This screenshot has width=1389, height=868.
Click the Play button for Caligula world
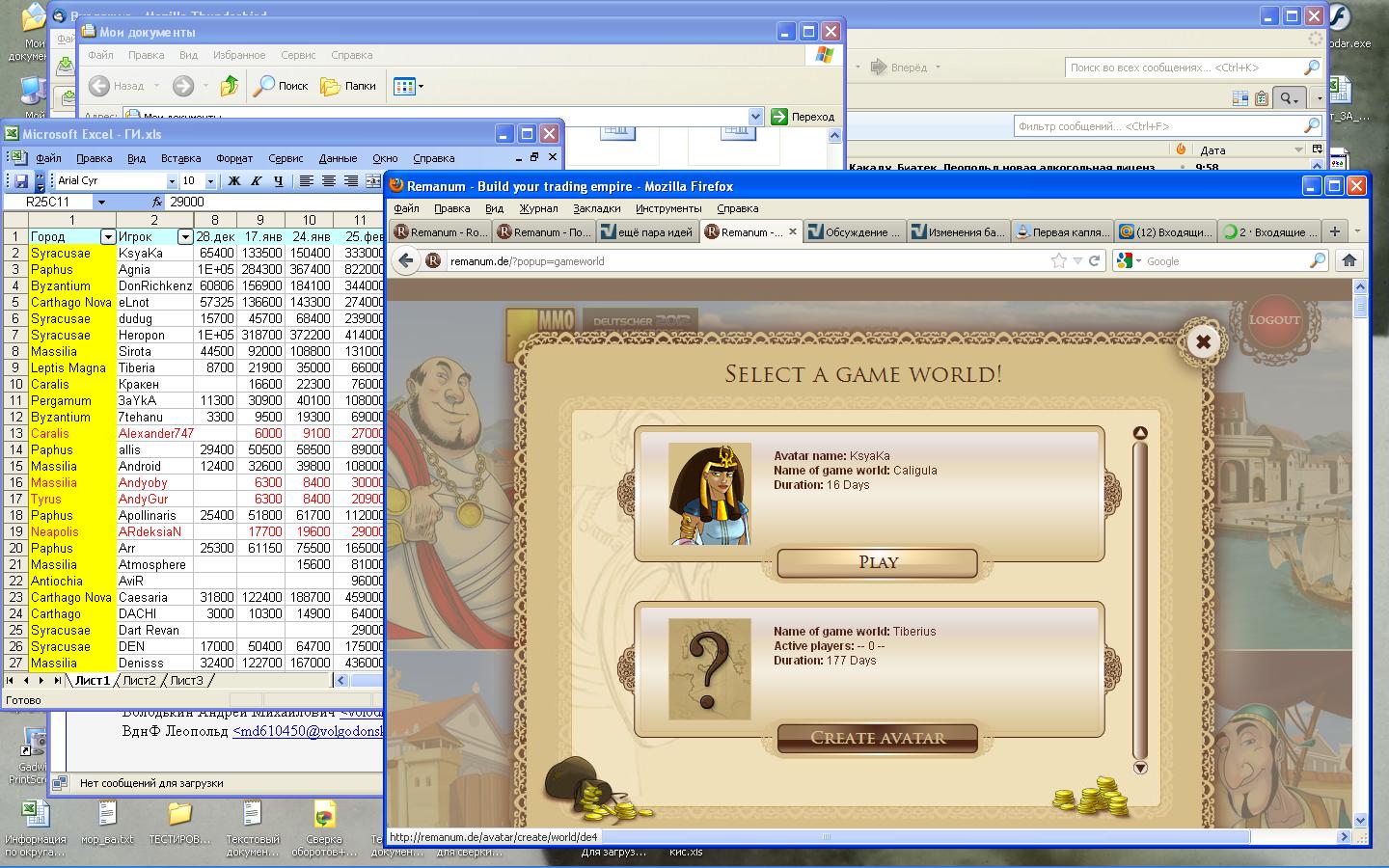tap(878, 562)
